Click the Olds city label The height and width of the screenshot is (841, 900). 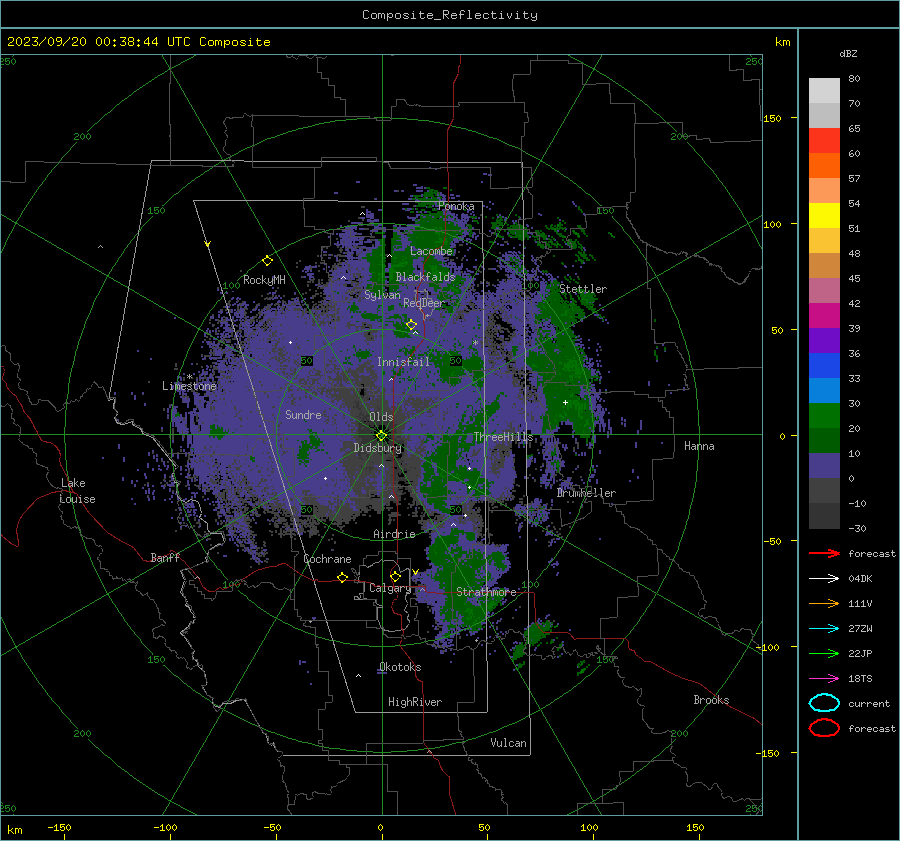(381, 417)
